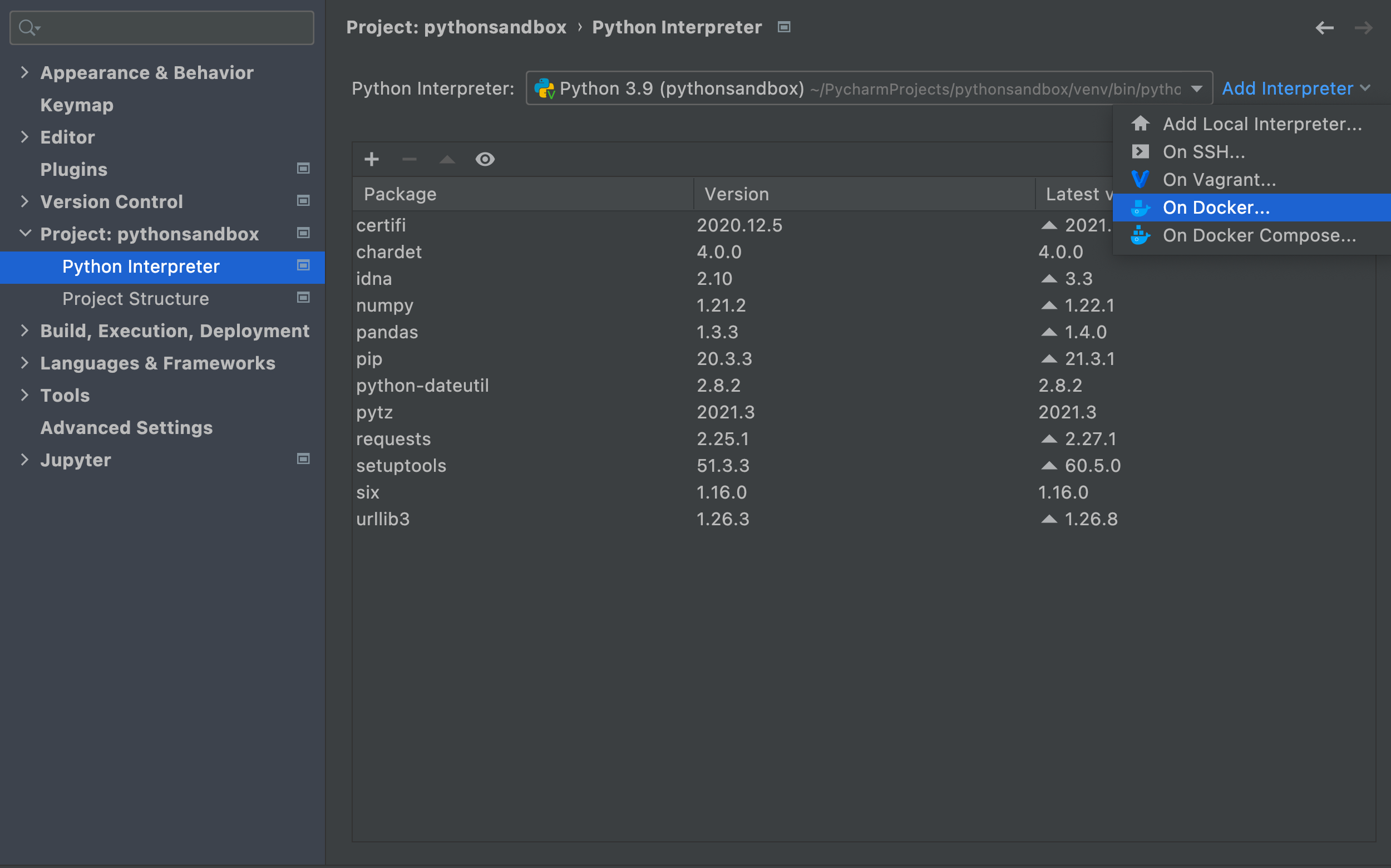Click project icon beside Project: pythonsandbox
Viewport: 1391px width, 868px height.
click(x=303, y=233)
